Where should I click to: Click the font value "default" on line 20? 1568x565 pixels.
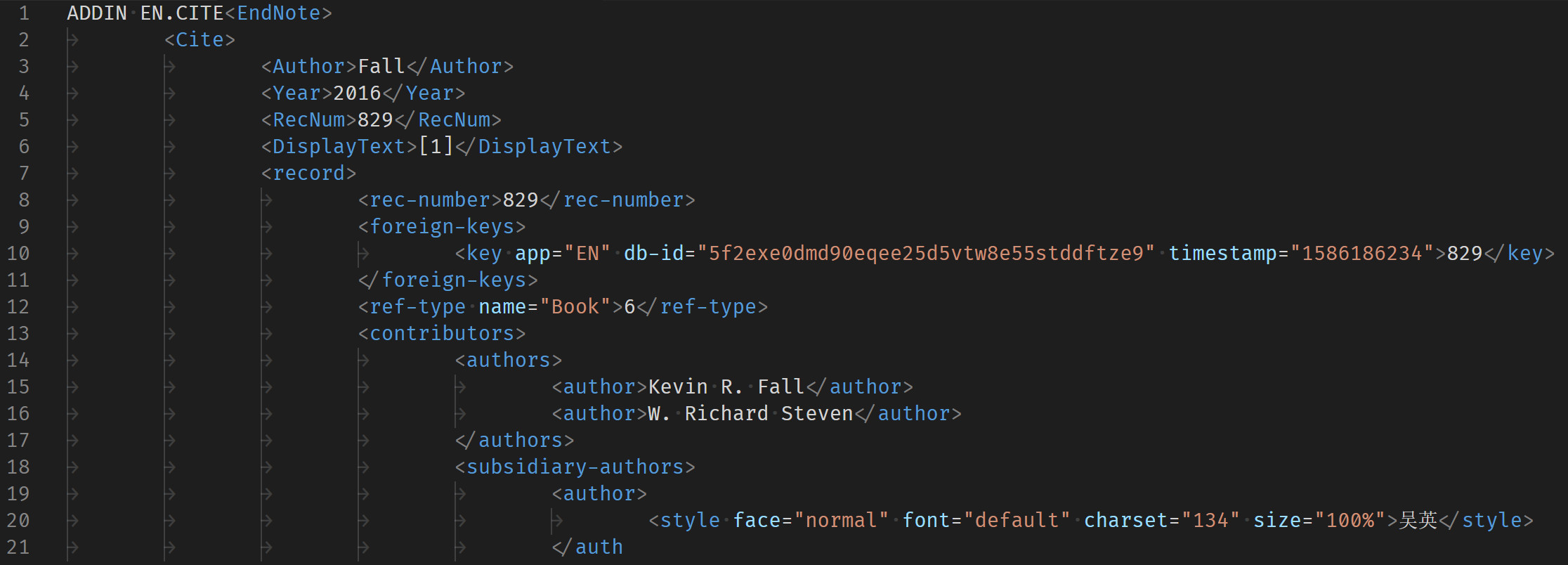[1017, 520]
